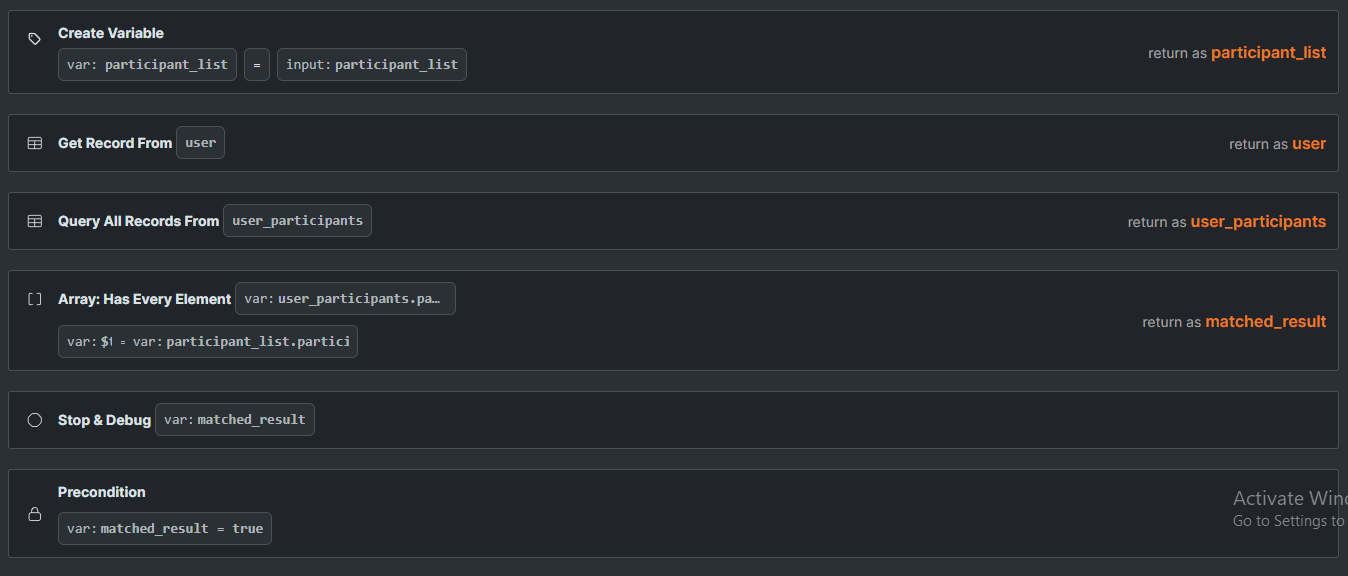
Task: Open the $1 = participant_list condition chip
Action: click(x=208, y=342)
